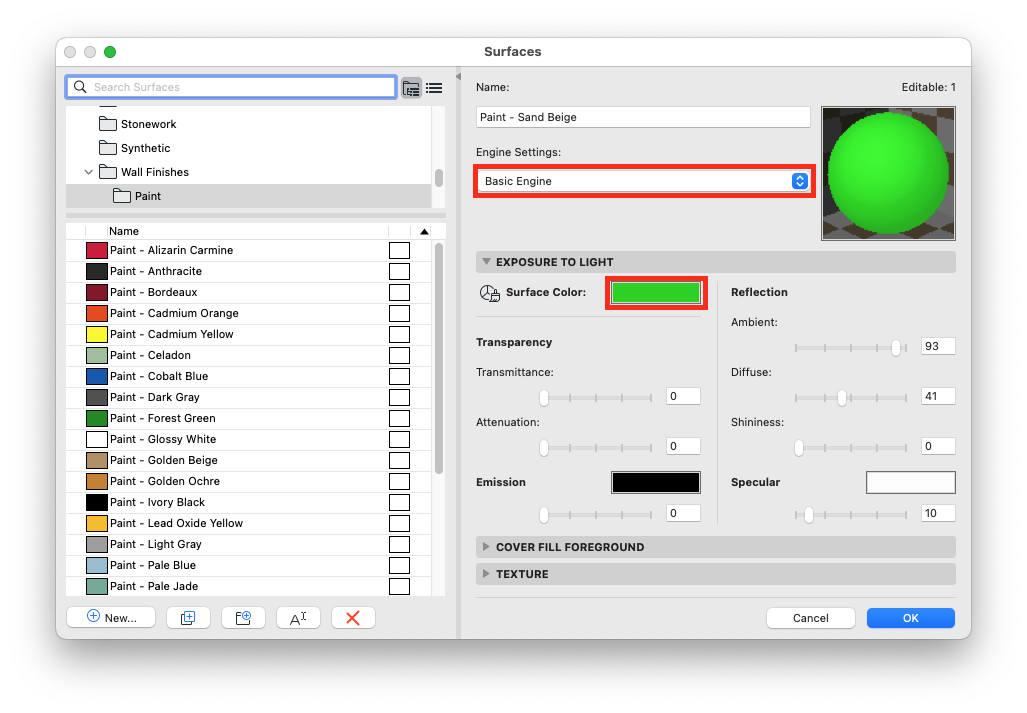The height and width of the screenshot is (713, 1027).
Task: Collapse the Exposure to Light section
Action: tap(486, 262)
